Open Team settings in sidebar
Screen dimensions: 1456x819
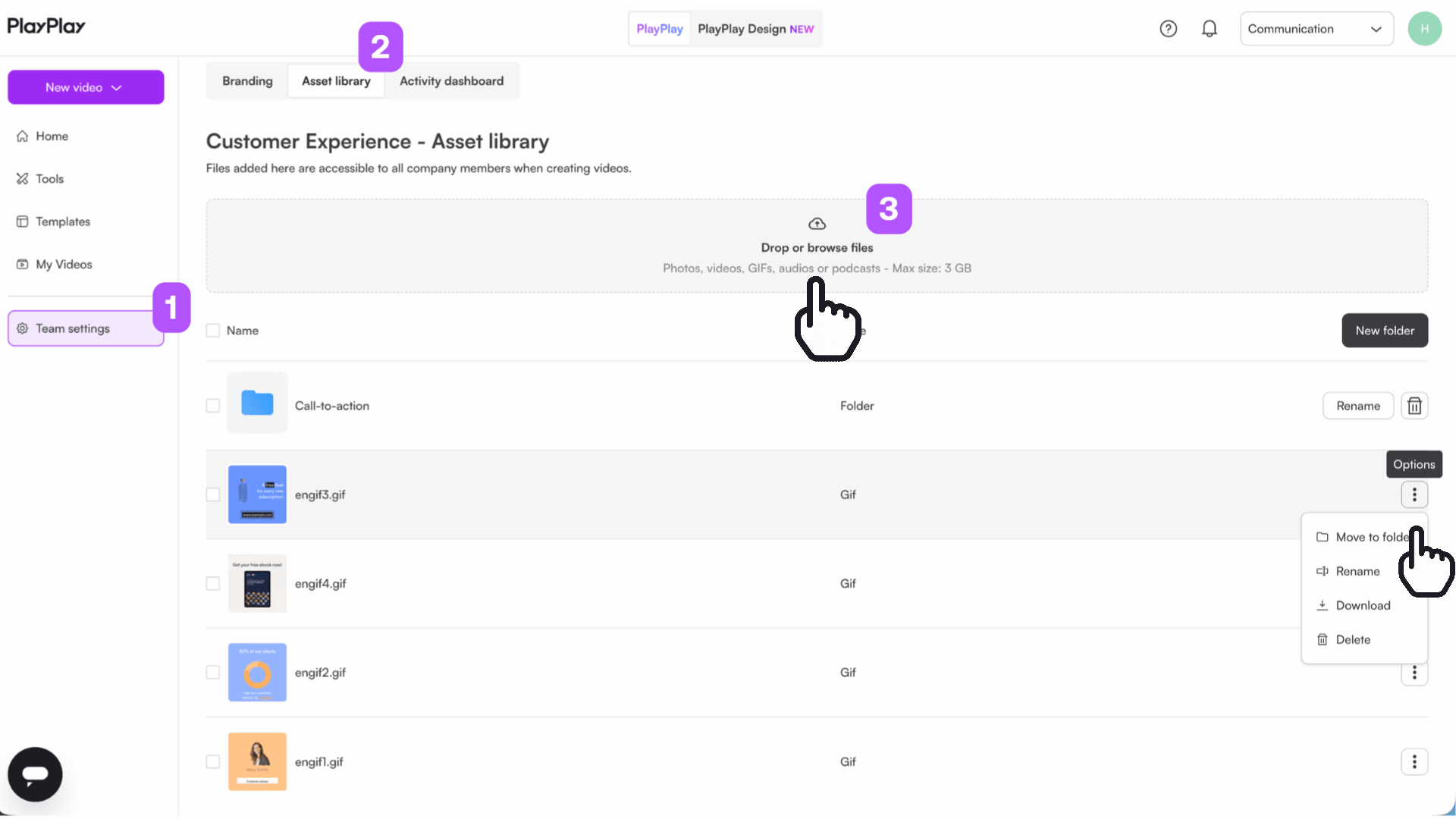click(86, 328)
